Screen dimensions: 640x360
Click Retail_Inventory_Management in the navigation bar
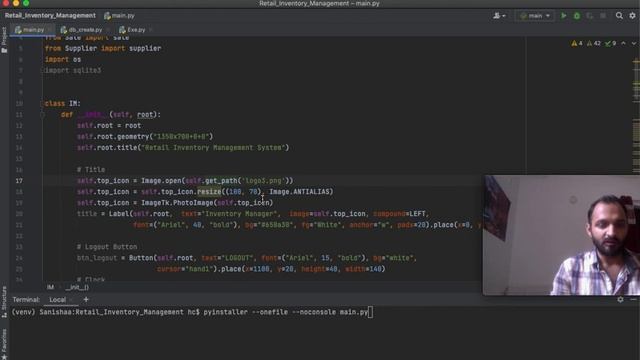(x=50, y=16)
